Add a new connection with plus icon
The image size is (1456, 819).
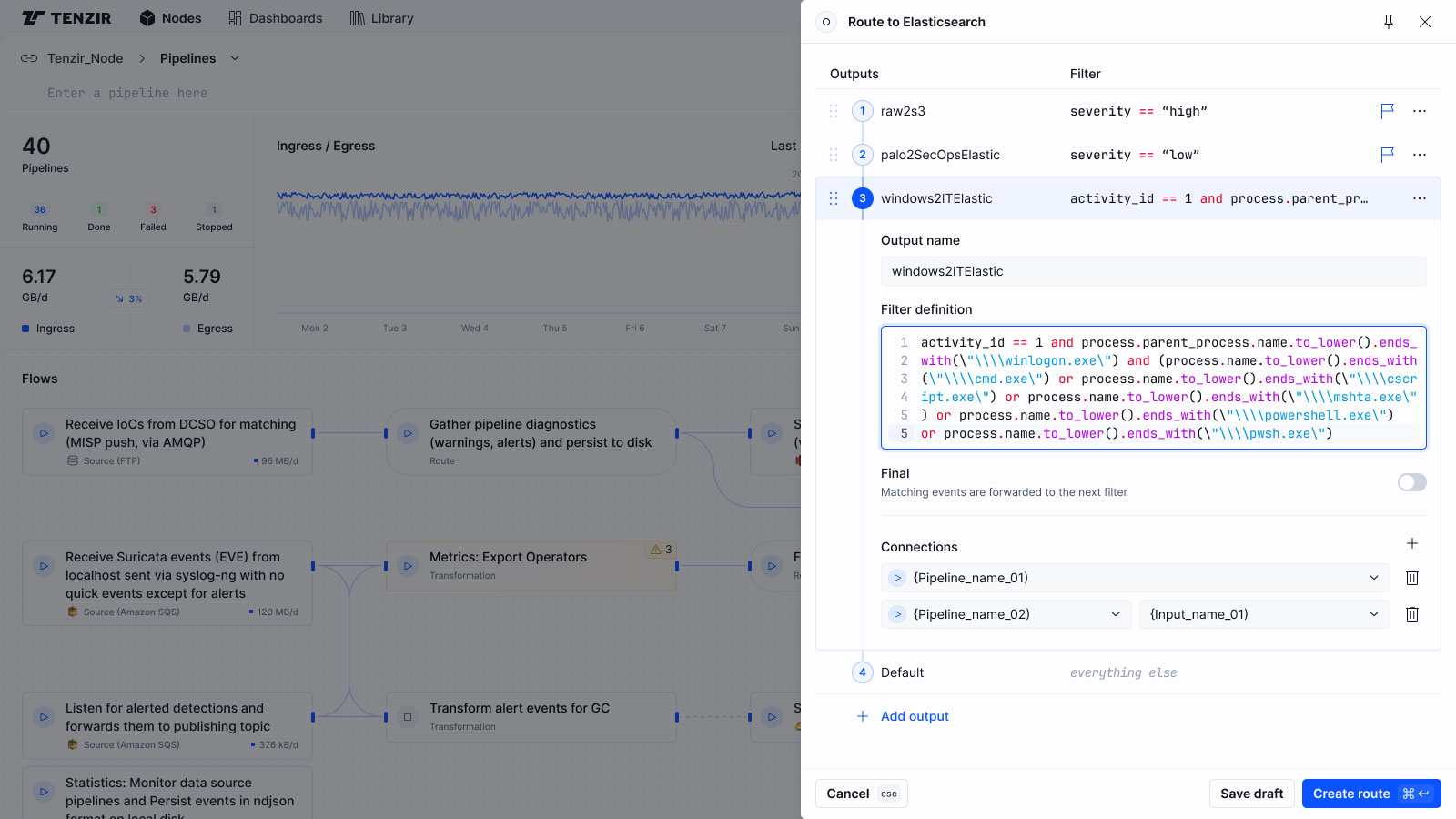click(1411, 544)
